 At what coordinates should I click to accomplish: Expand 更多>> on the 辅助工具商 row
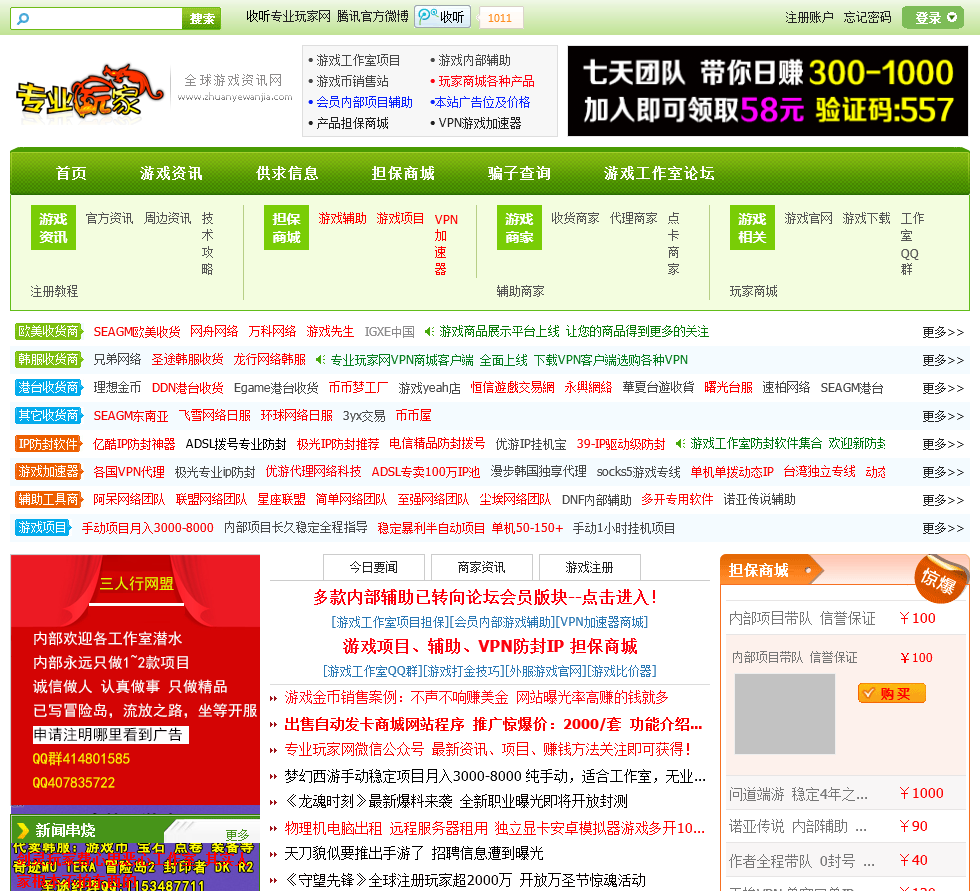click(x=942, y=500)
